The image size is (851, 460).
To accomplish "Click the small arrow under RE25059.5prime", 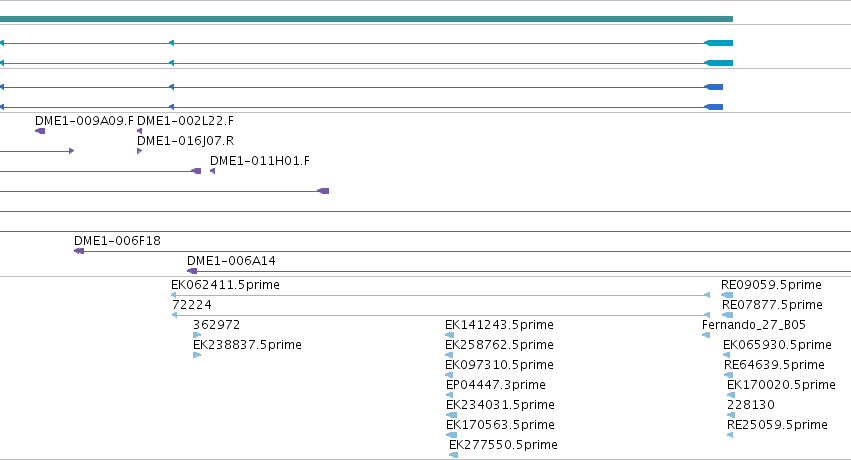I will coord(730,435).
